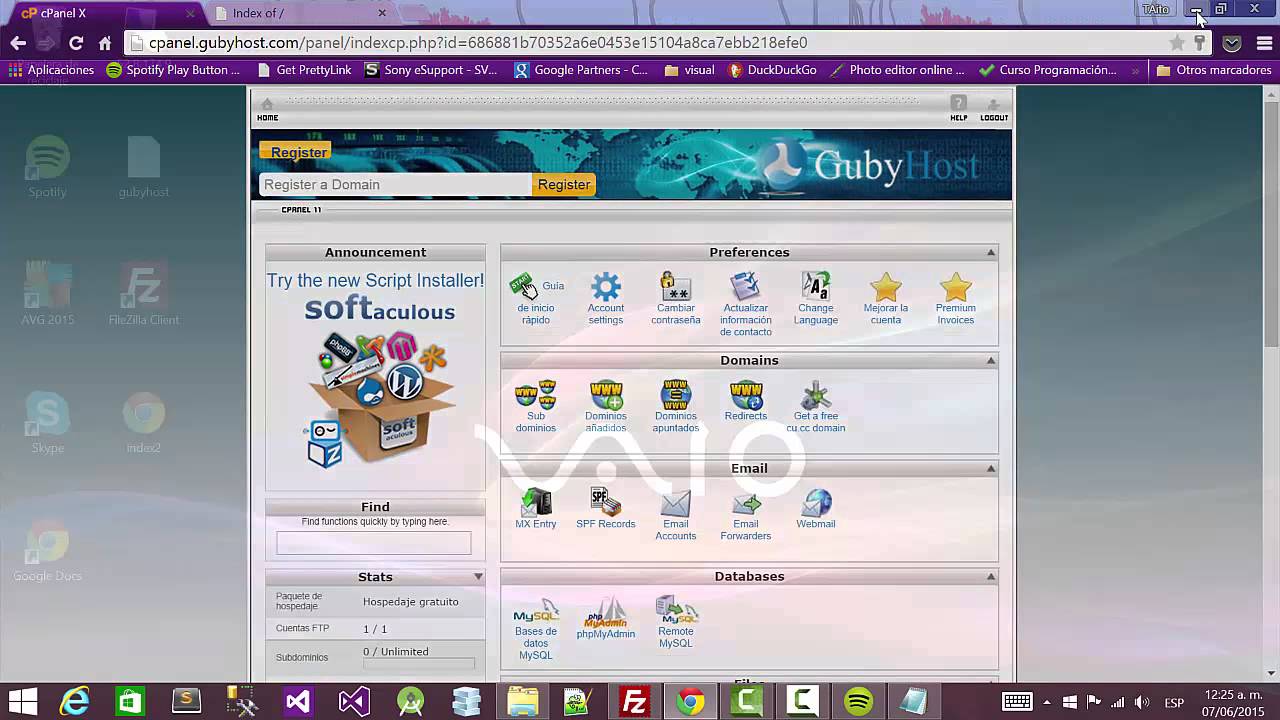Screen dimensions: 1280x720
Task: Click the browser Home button
Action: [105, 43]
